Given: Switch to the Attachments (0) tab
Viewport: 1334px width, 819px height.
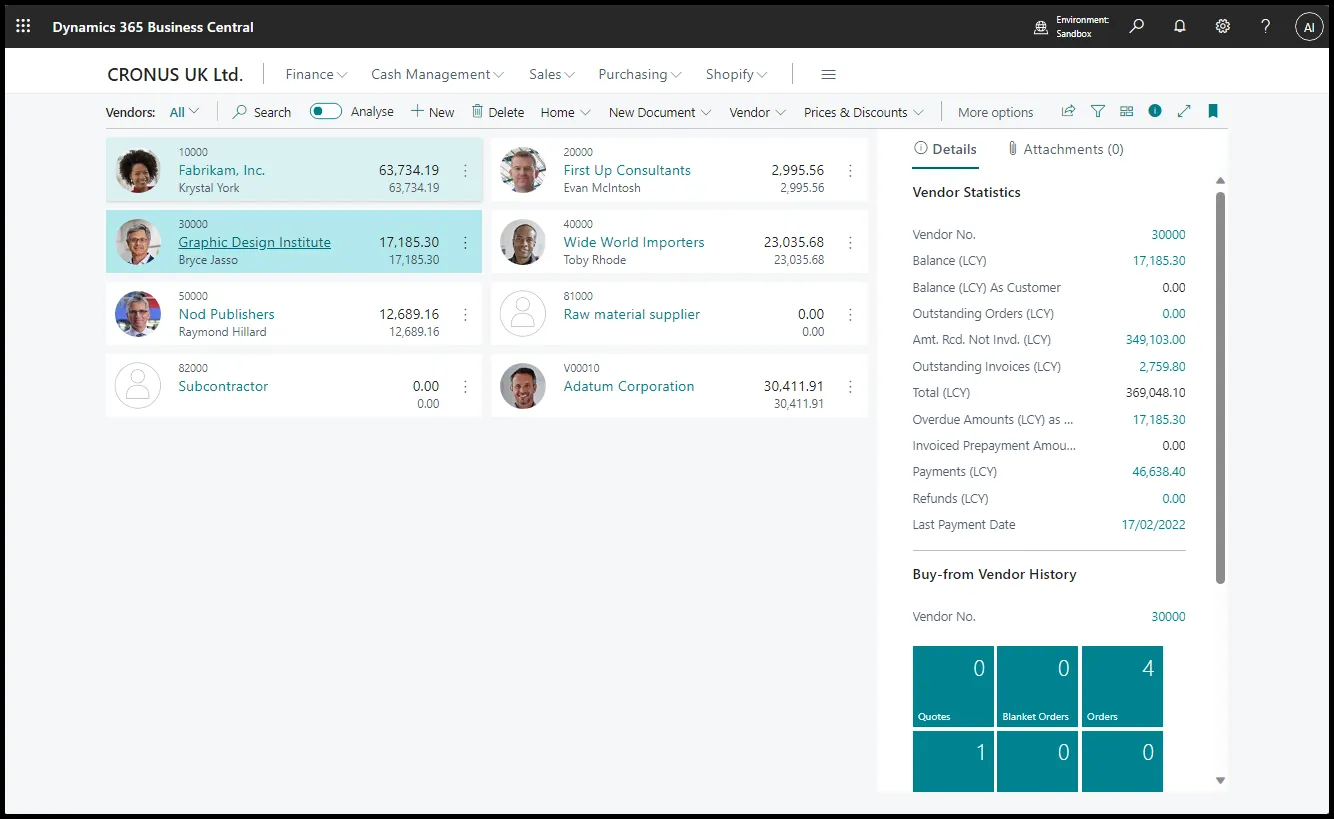Looking at the screenshot, I should coord(1065,149).
